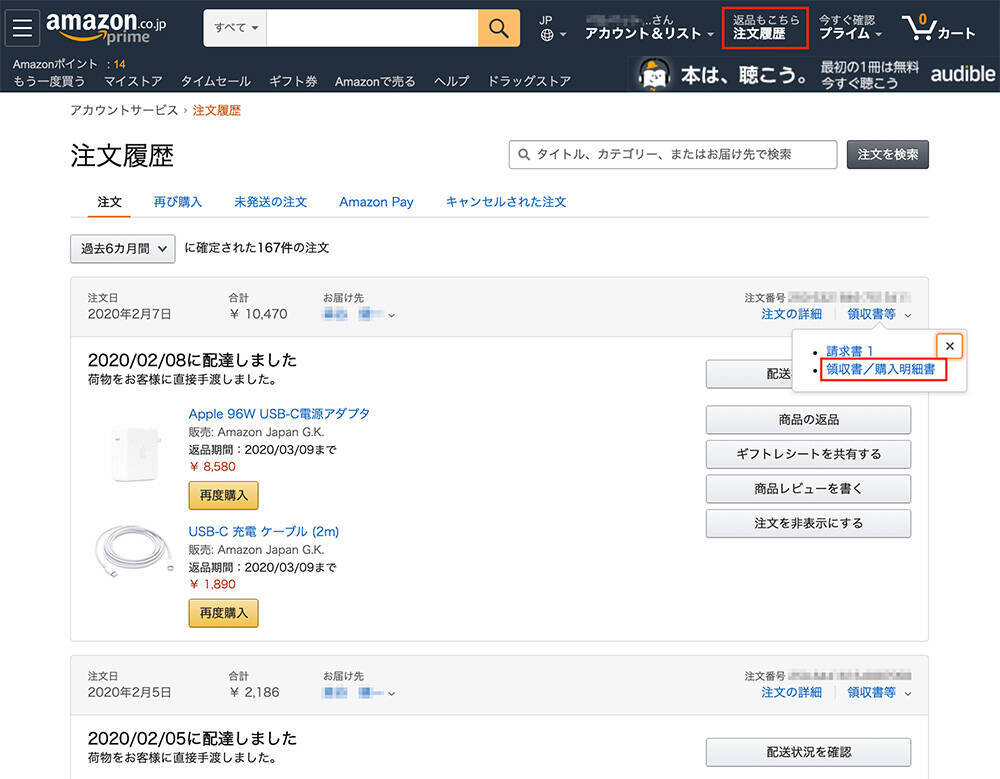Switch to the キャンセルされた注文 tab
The width and height of the screenshot is (1000, 779).
click(x=506, y=202)
